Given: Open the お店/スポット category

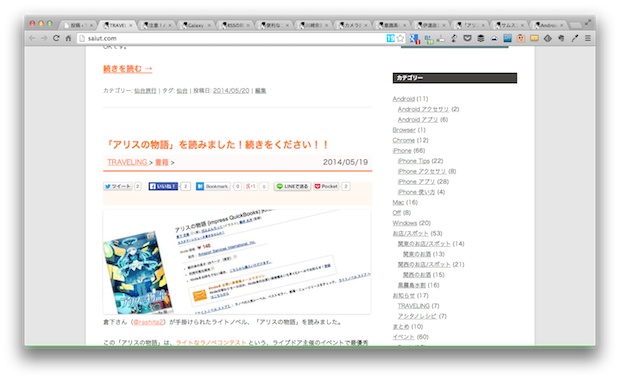Looking at the screenshot, I should (410, 233).
